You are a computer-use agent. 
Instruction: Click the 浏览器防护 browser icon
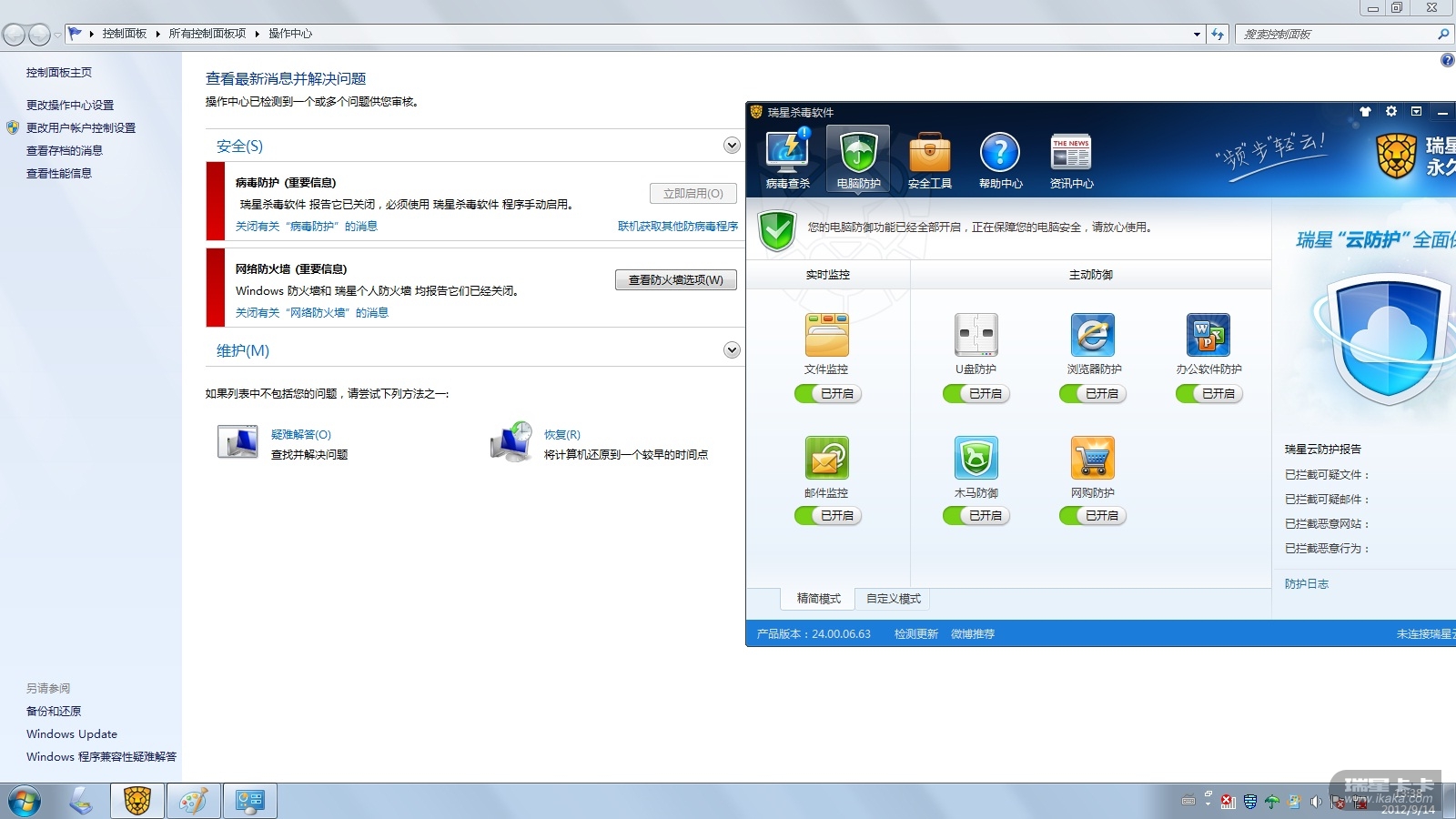click(1093, 335)
